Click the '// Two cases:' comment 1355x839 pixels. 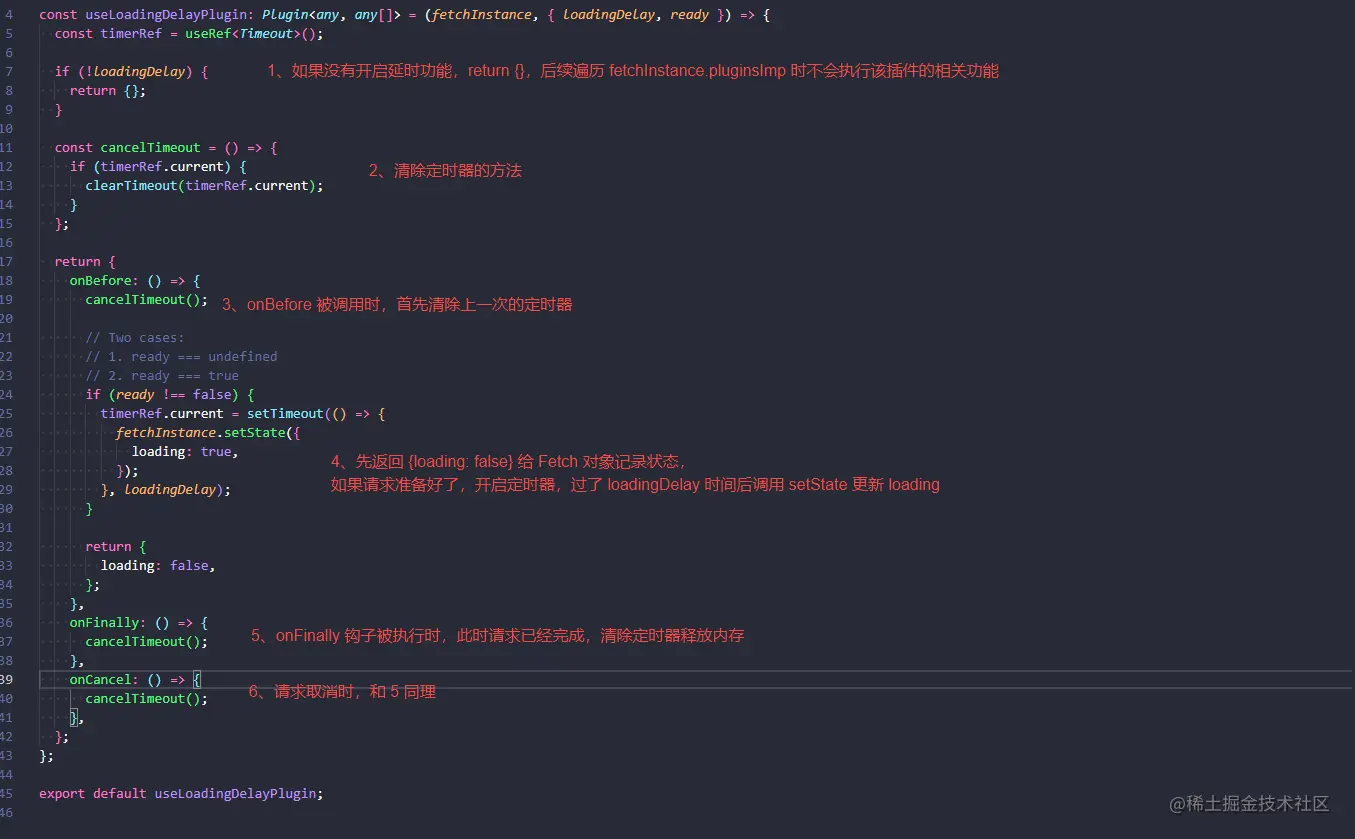(x=135, y=338)
